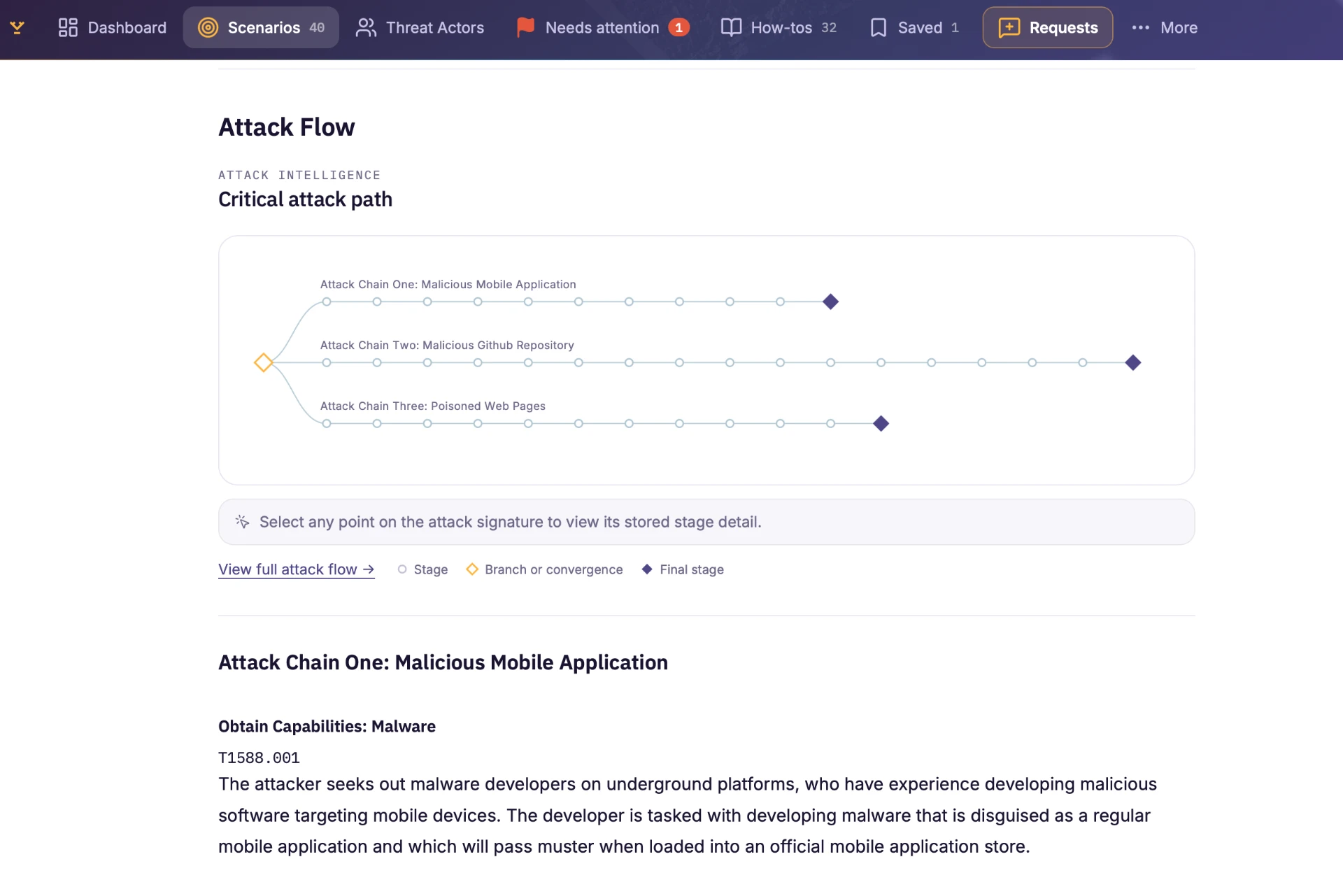Select Attack Chain Two final stage diamond
The image size is (1343, 896).
pos(1133,362)
